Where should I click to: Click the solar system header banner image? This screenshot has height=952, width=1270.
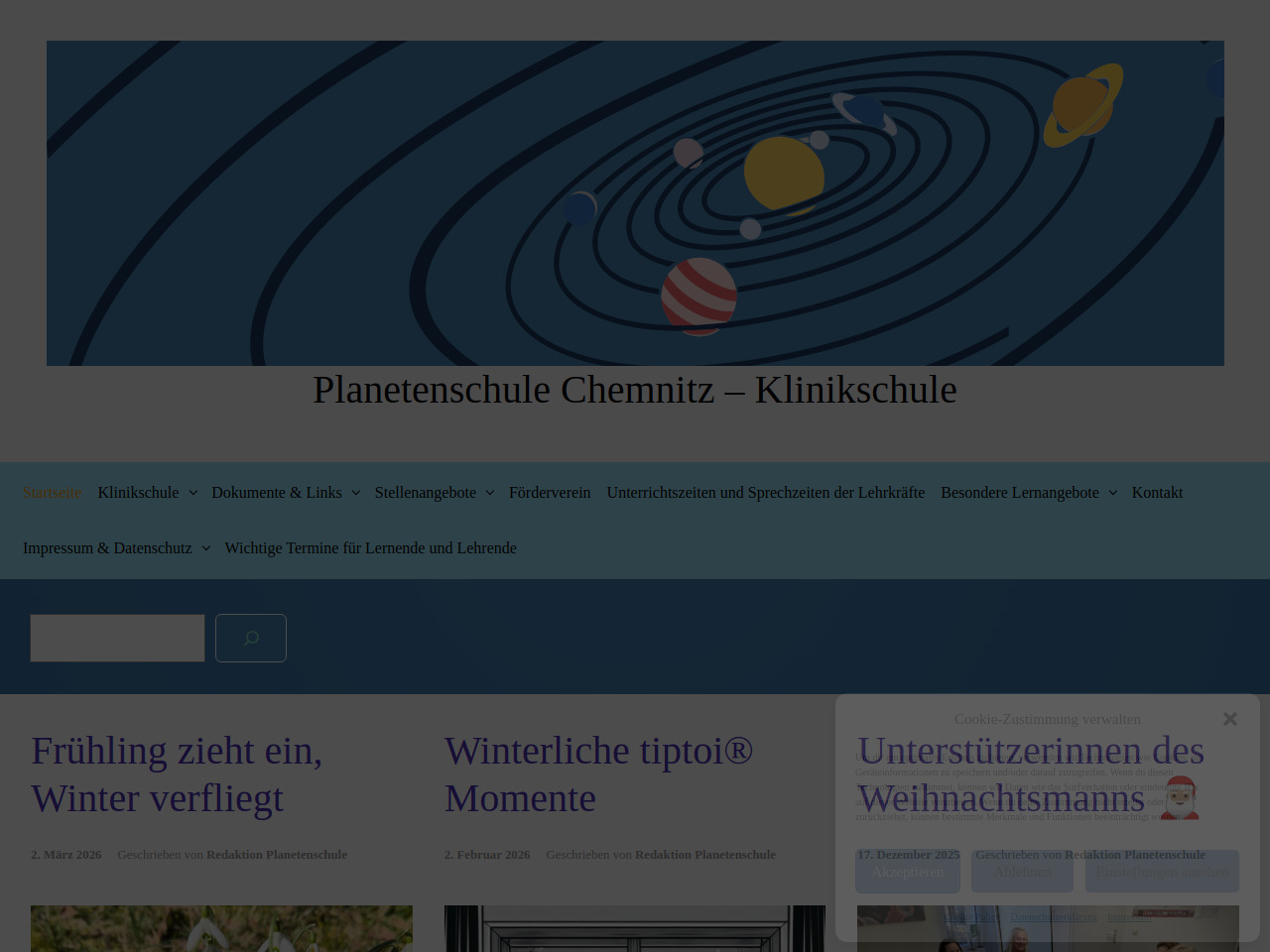(x=635, y=203)
